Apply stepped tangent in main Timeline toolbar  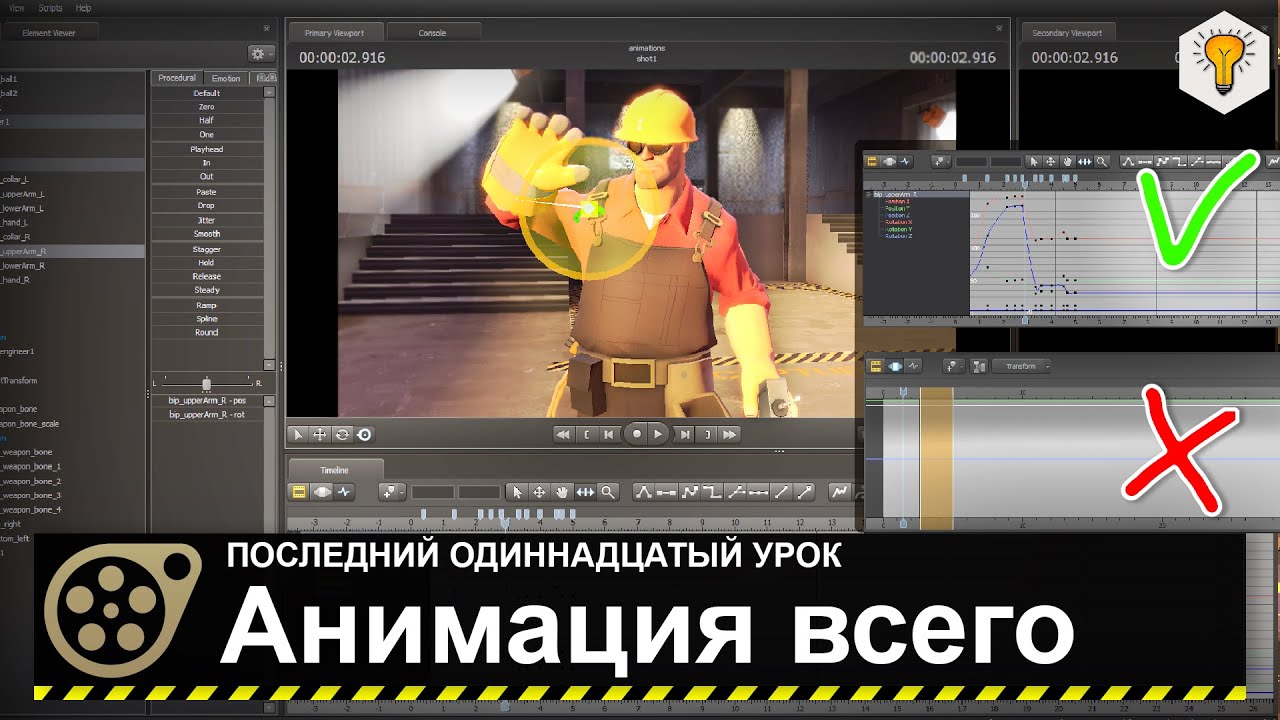(712, 492)
